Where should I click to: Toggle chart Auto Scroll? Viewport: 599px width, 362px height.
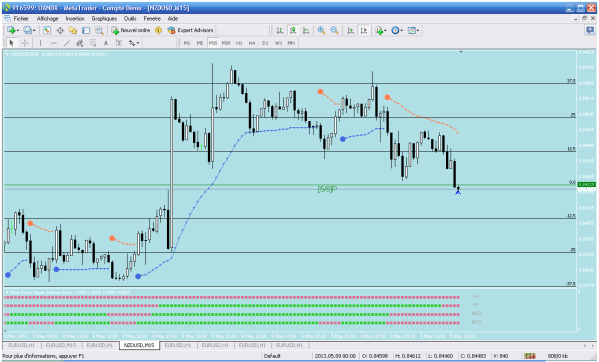coord(350,30)
